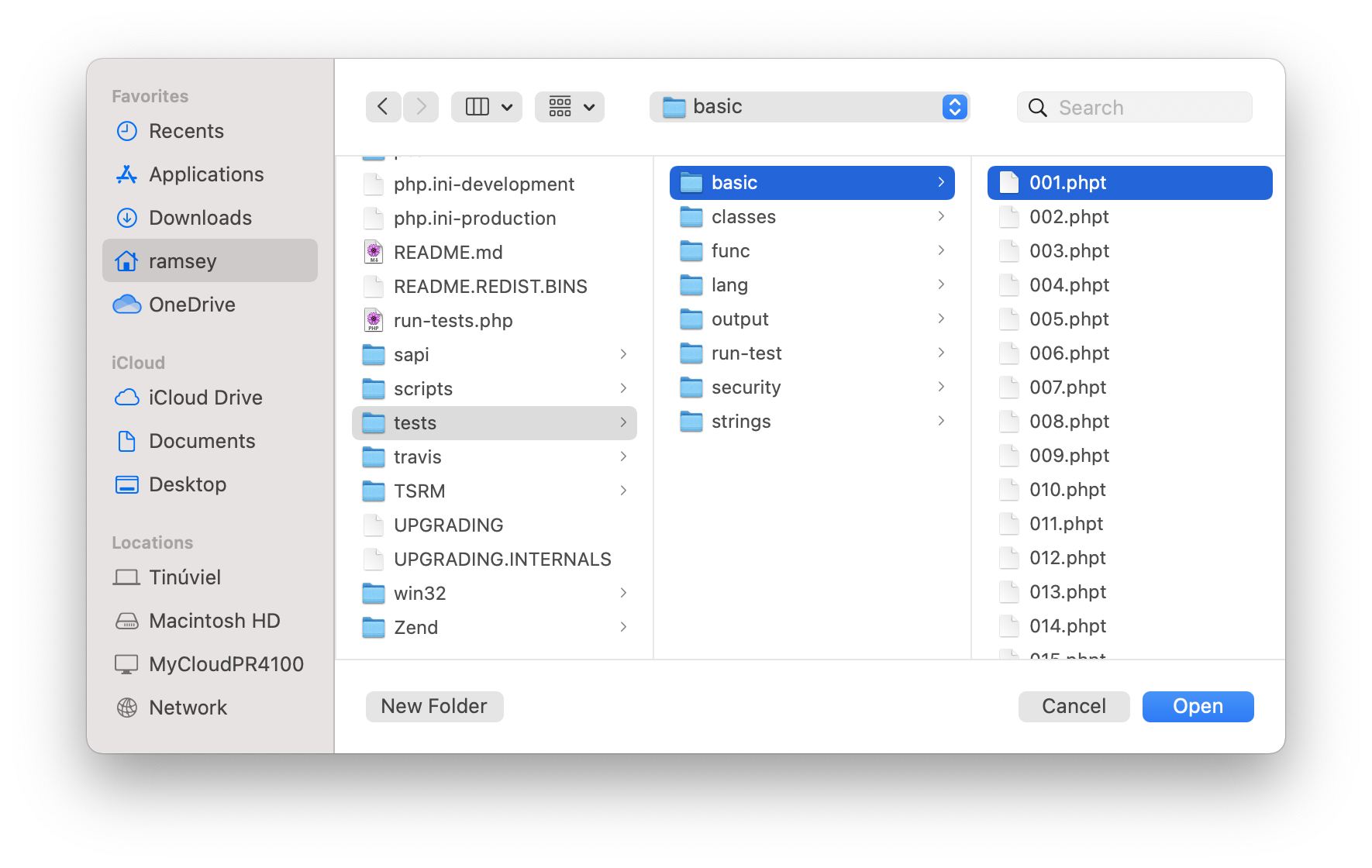
Task: Select the 007.phpt file
Action: pos(1067,387)
